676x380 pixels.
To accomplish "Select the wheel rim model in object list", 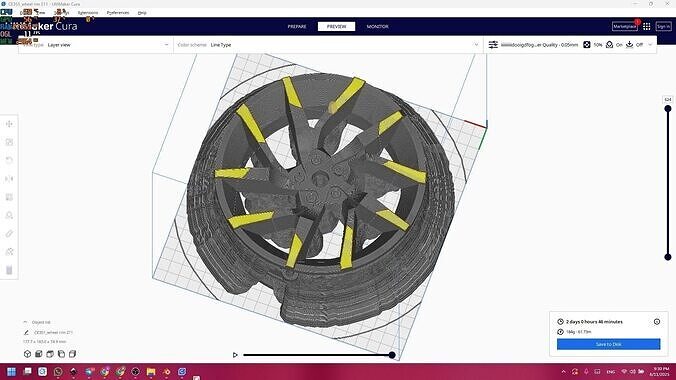I will (x=53, y=333).
